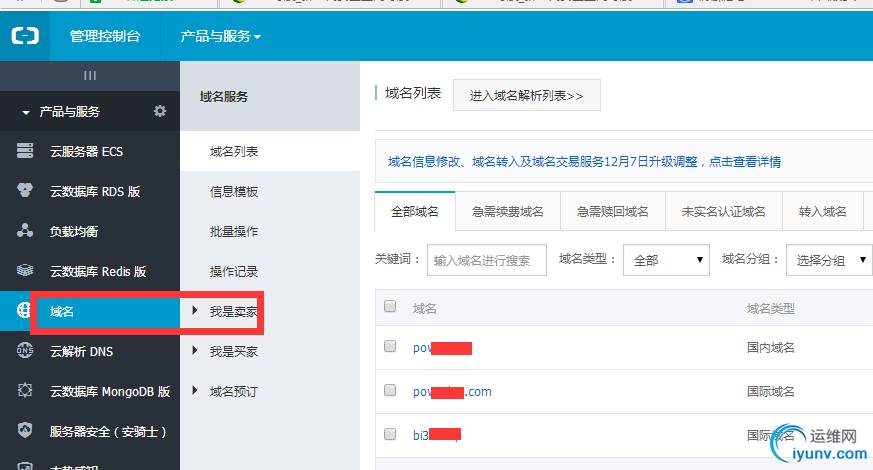873x470 pixels.
Task: Open the bi3 domain link
Action: 437,435
